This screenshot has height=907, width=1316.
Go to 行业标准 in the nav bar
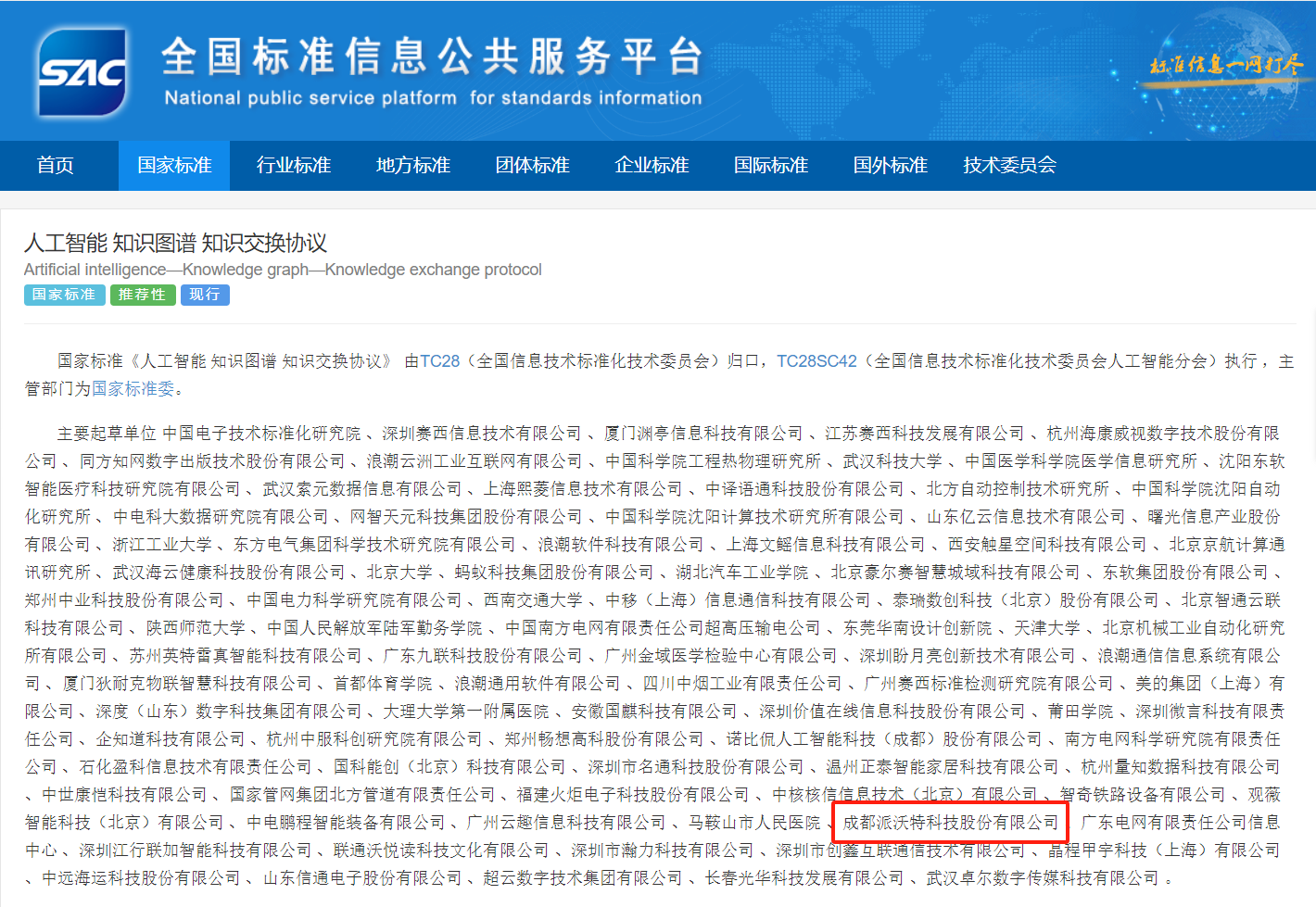pos(294,166)
